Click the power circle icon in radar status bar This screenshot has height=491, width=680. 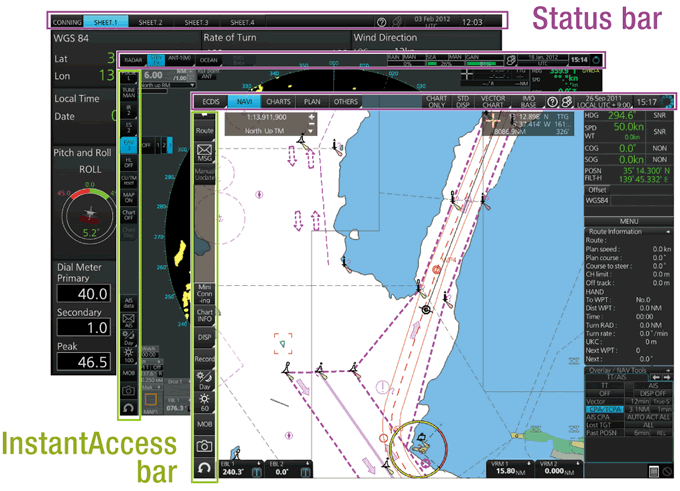[x=596, y=60]
